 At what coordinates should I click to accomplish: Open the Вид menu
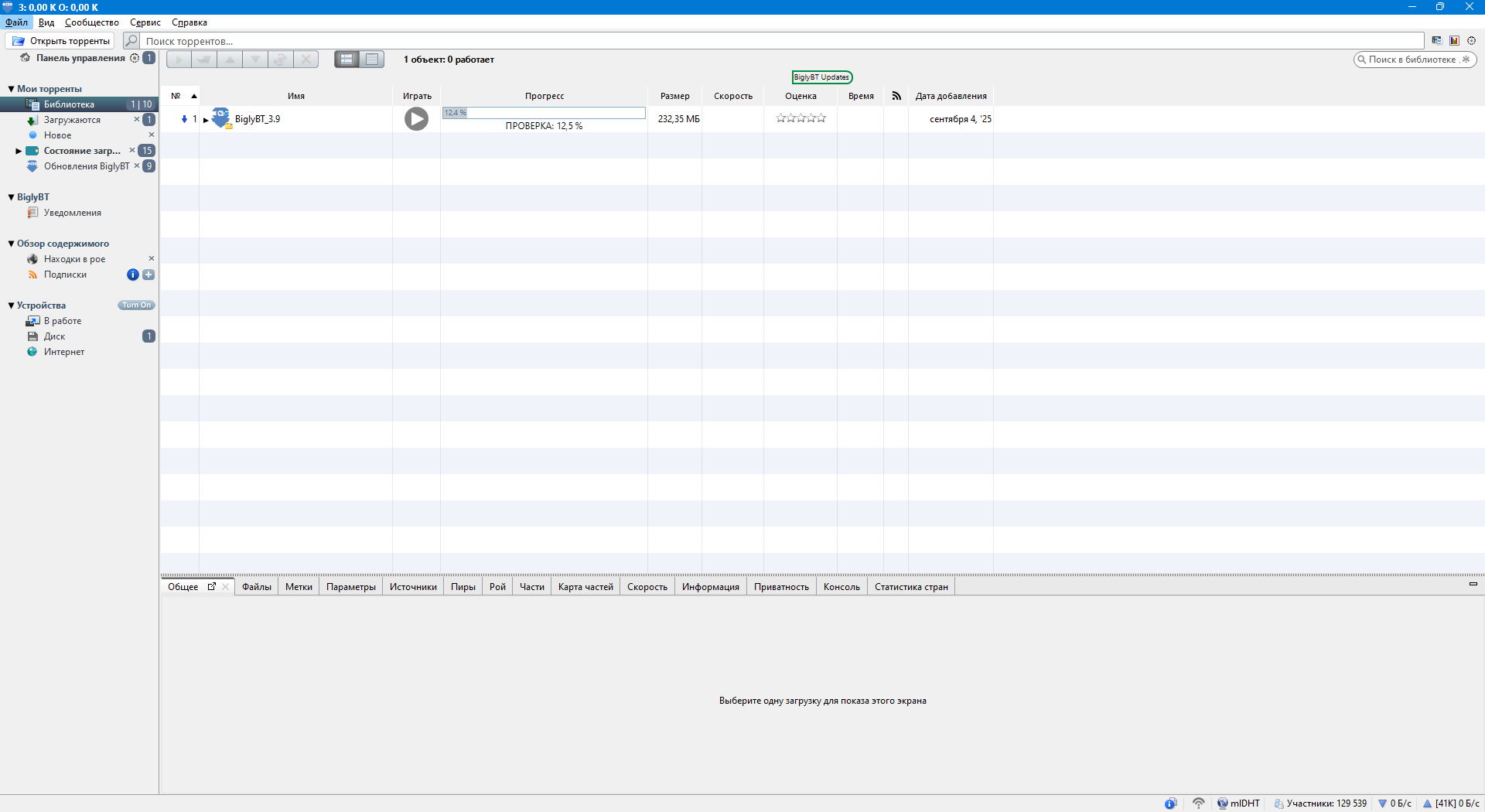tap(46, 22)
